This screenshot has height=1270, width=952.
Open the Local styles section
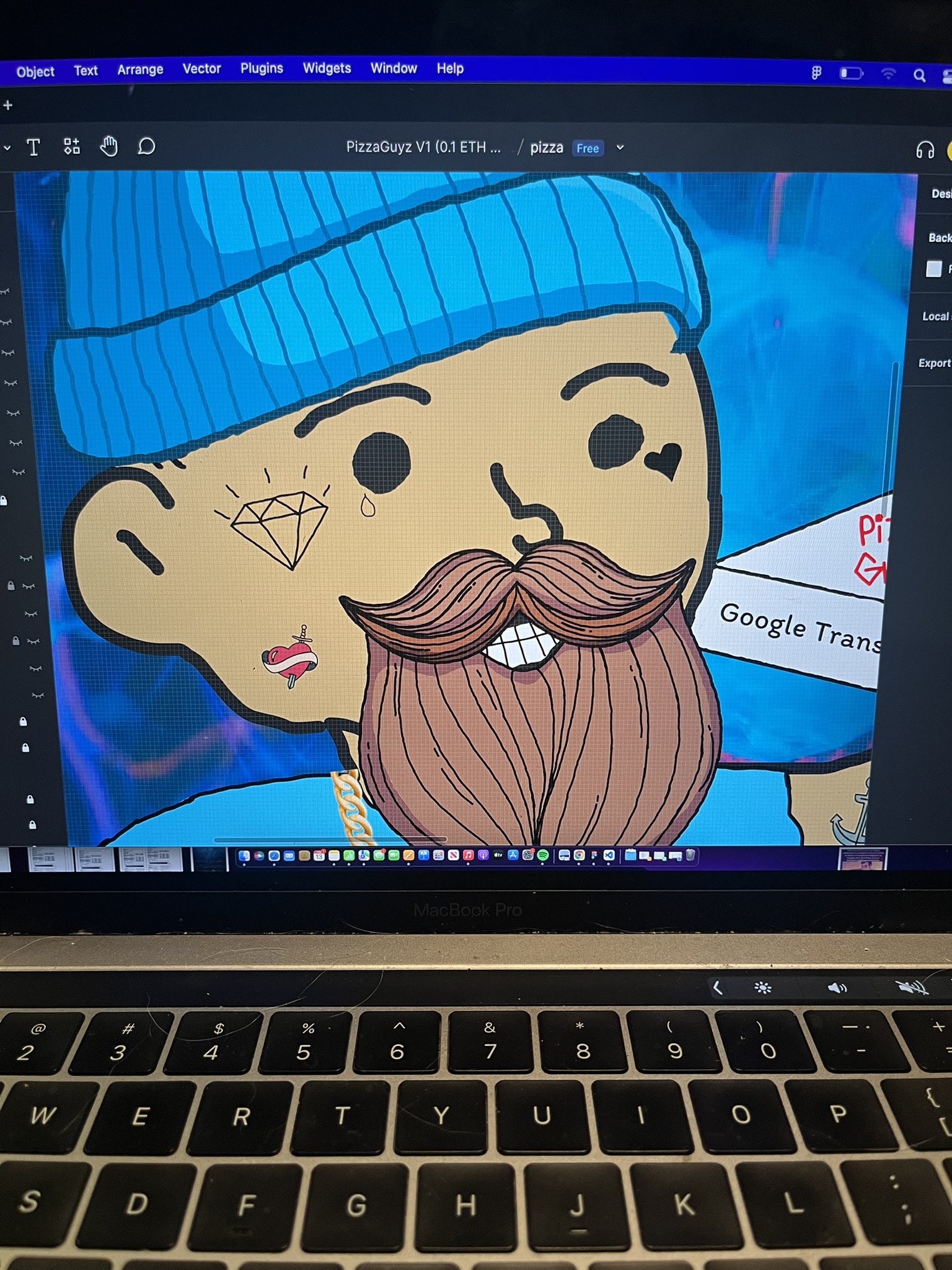click(x=937, y=316)
